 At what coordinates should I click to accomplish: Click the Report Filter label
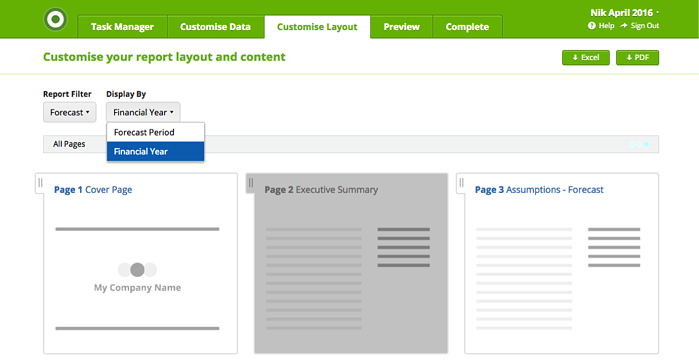[x=67, y=94]
